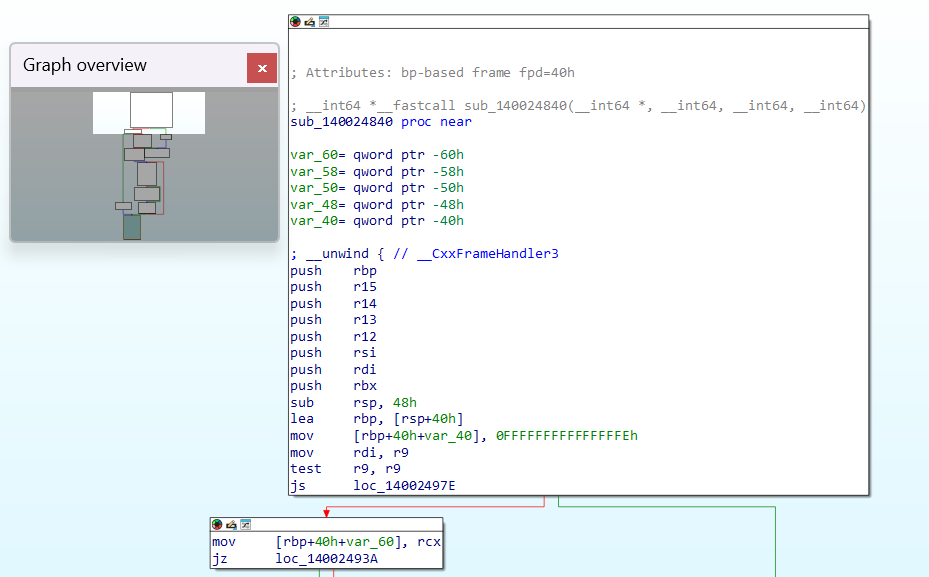Click the color icon on the lower jz block

pos(217,525)
